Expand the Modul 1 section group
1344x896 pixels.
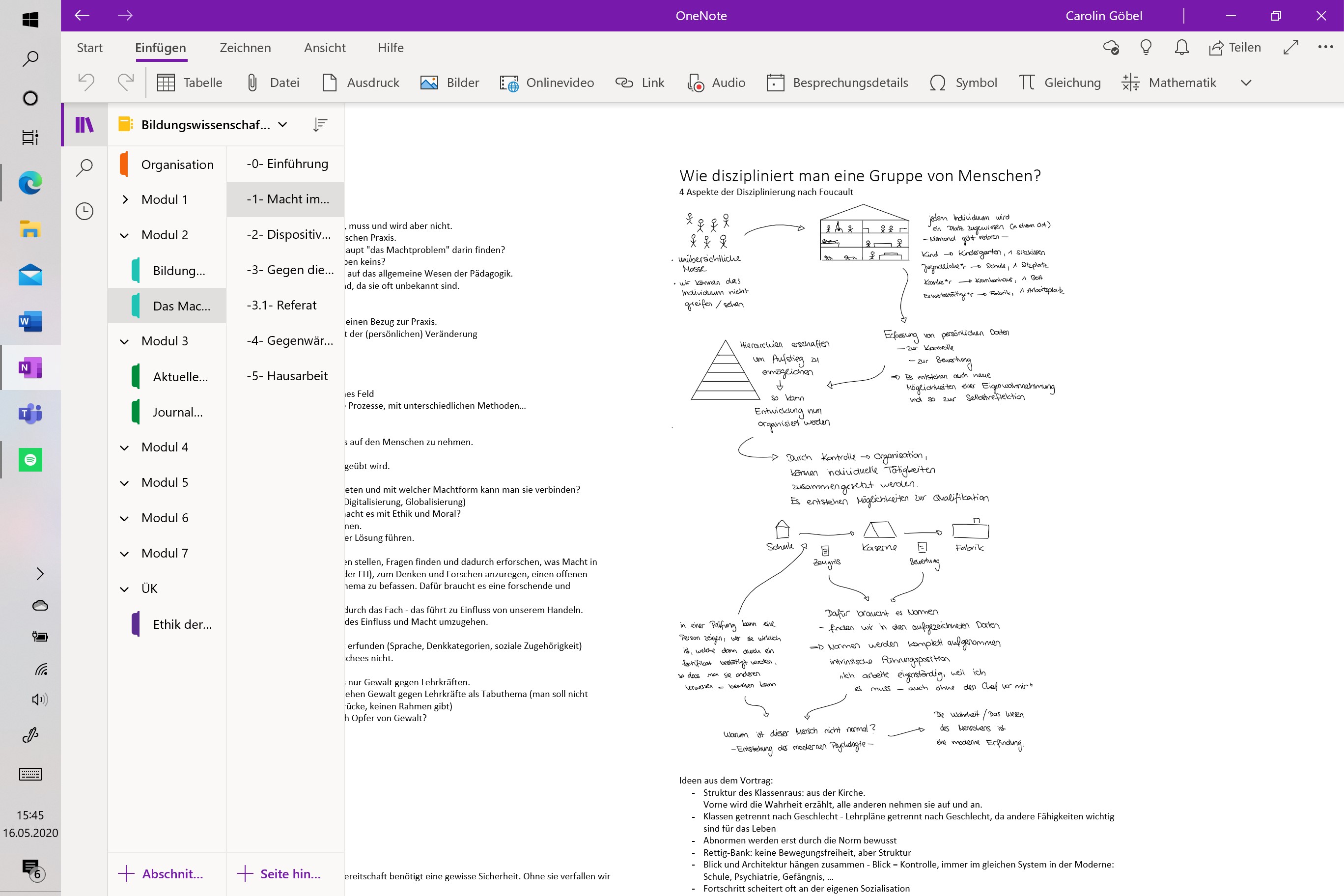click(x=125, y=199)
